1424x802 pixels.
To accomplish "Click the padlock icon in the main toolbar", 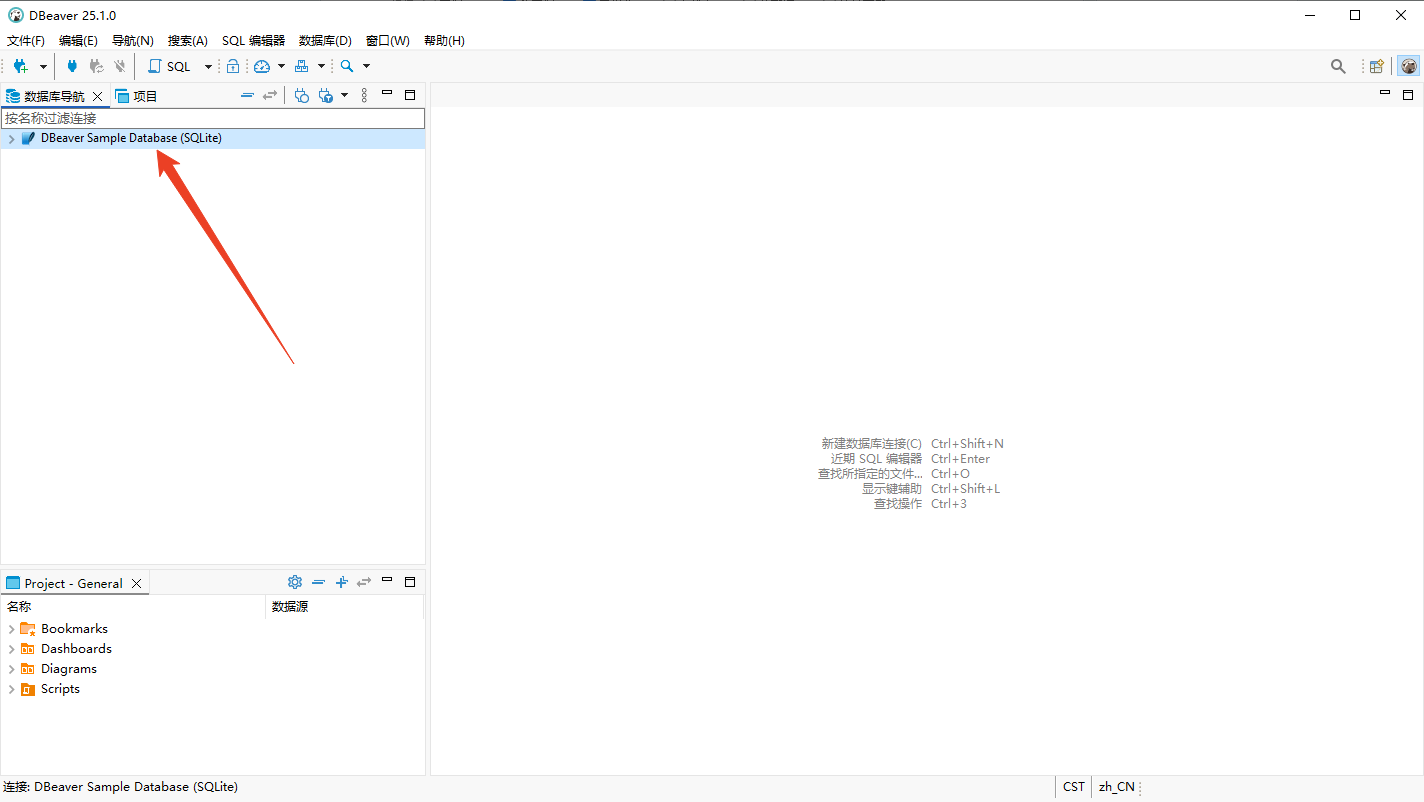I will coord(233,66).
